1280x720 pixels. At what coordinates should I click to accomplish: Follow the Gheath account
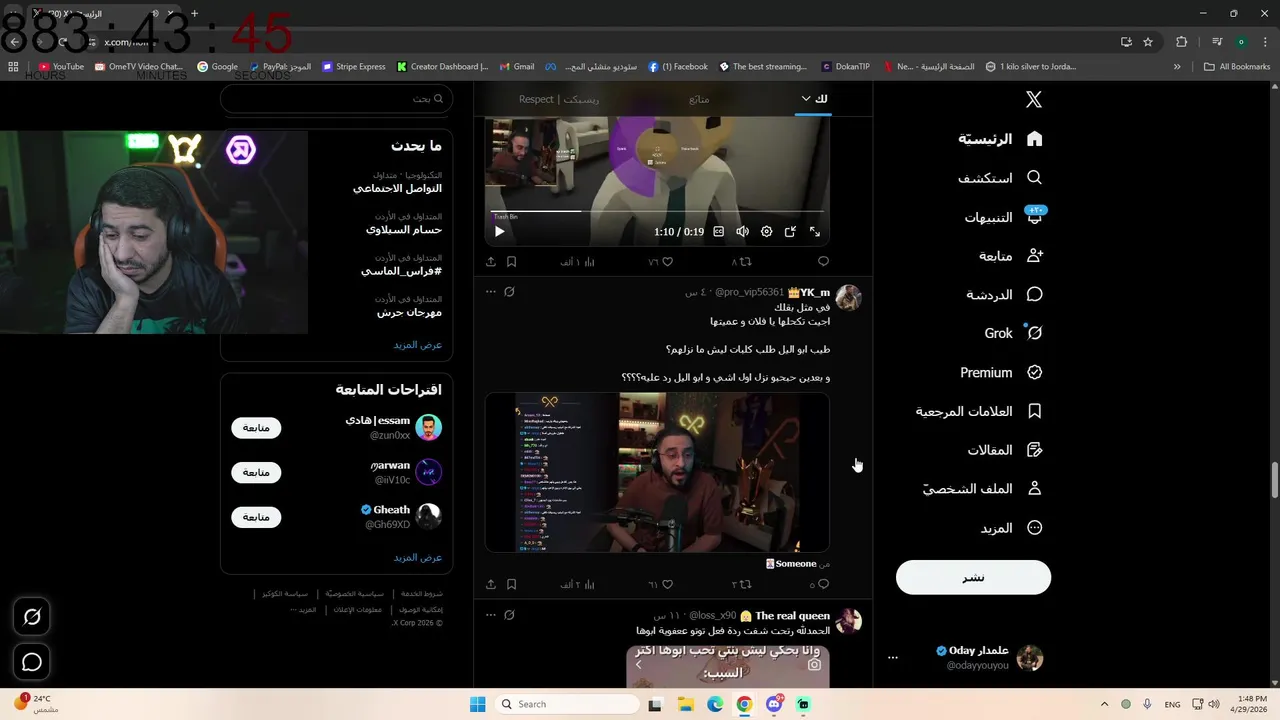256,517
